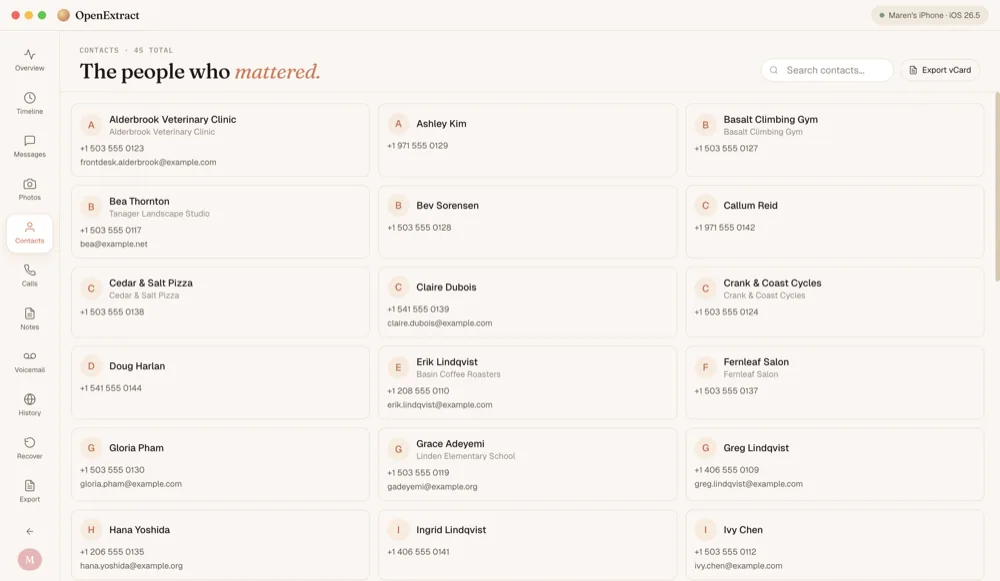Screen dimensions: 1000x581
Task: Open the Recover sidebar icon
Action: [29, 443]
